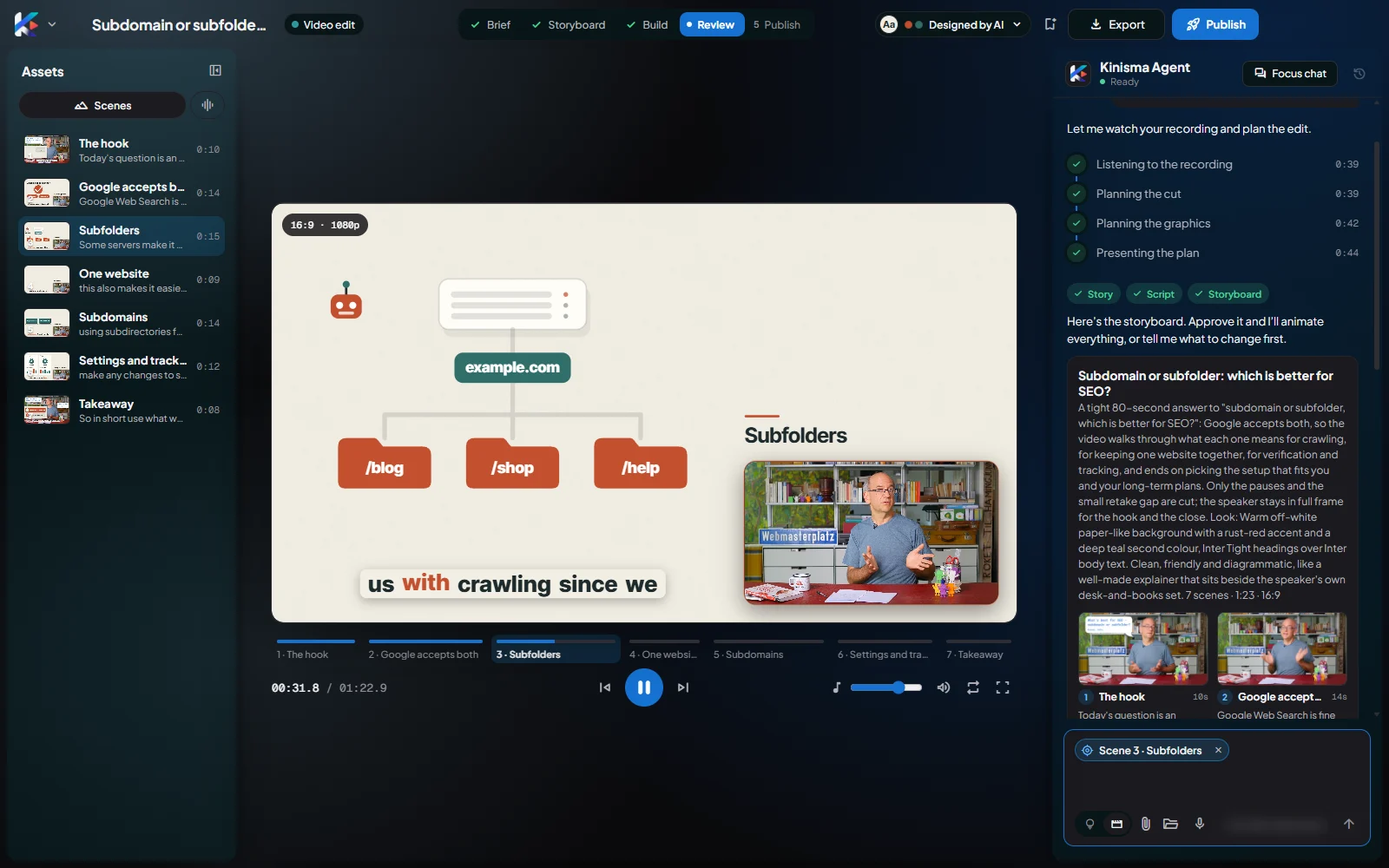Open the folder browse icon in chat
Screen dimensions: 1389x868
[x=1171, y=824]
